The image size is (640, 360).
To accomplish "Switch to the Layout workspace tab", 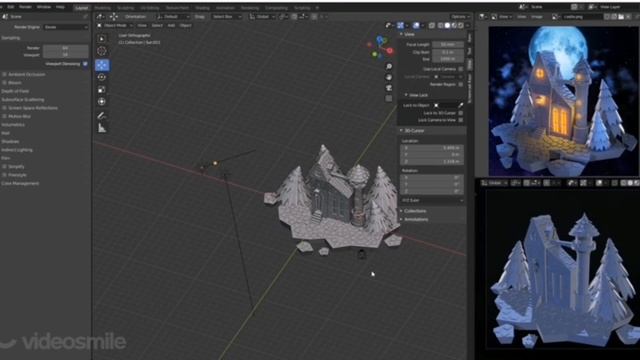I will point(82,8).
